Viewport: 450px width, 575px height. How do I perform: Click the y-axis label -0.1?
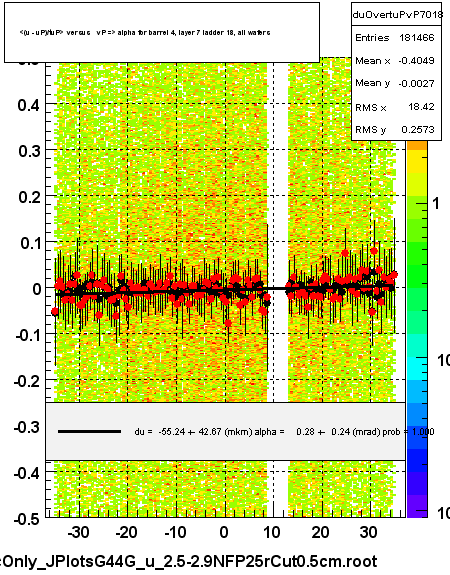click(28, 335)
